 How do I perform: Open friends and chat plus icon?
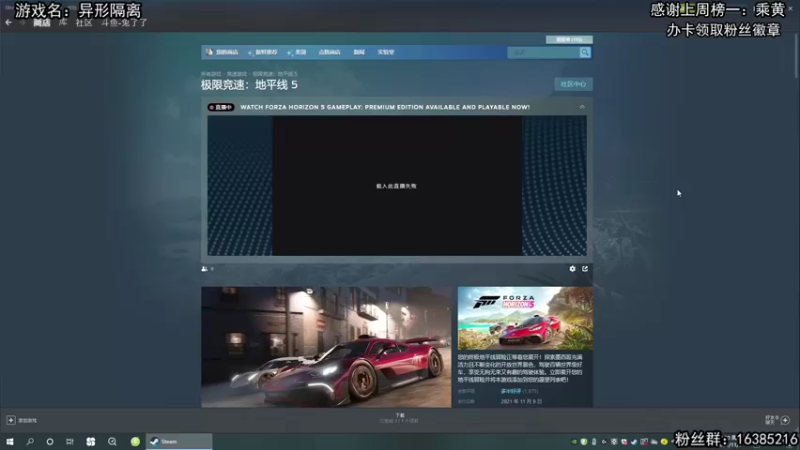coord(785,420)
